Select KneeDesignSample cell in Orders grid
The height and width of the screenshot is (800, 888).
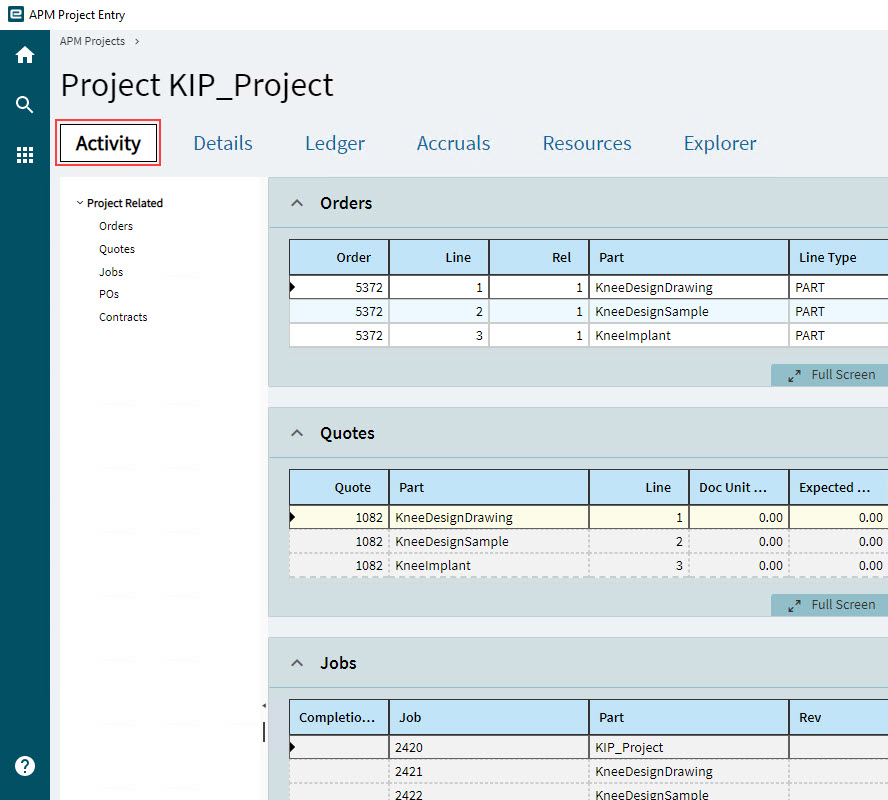click(689, 311)
